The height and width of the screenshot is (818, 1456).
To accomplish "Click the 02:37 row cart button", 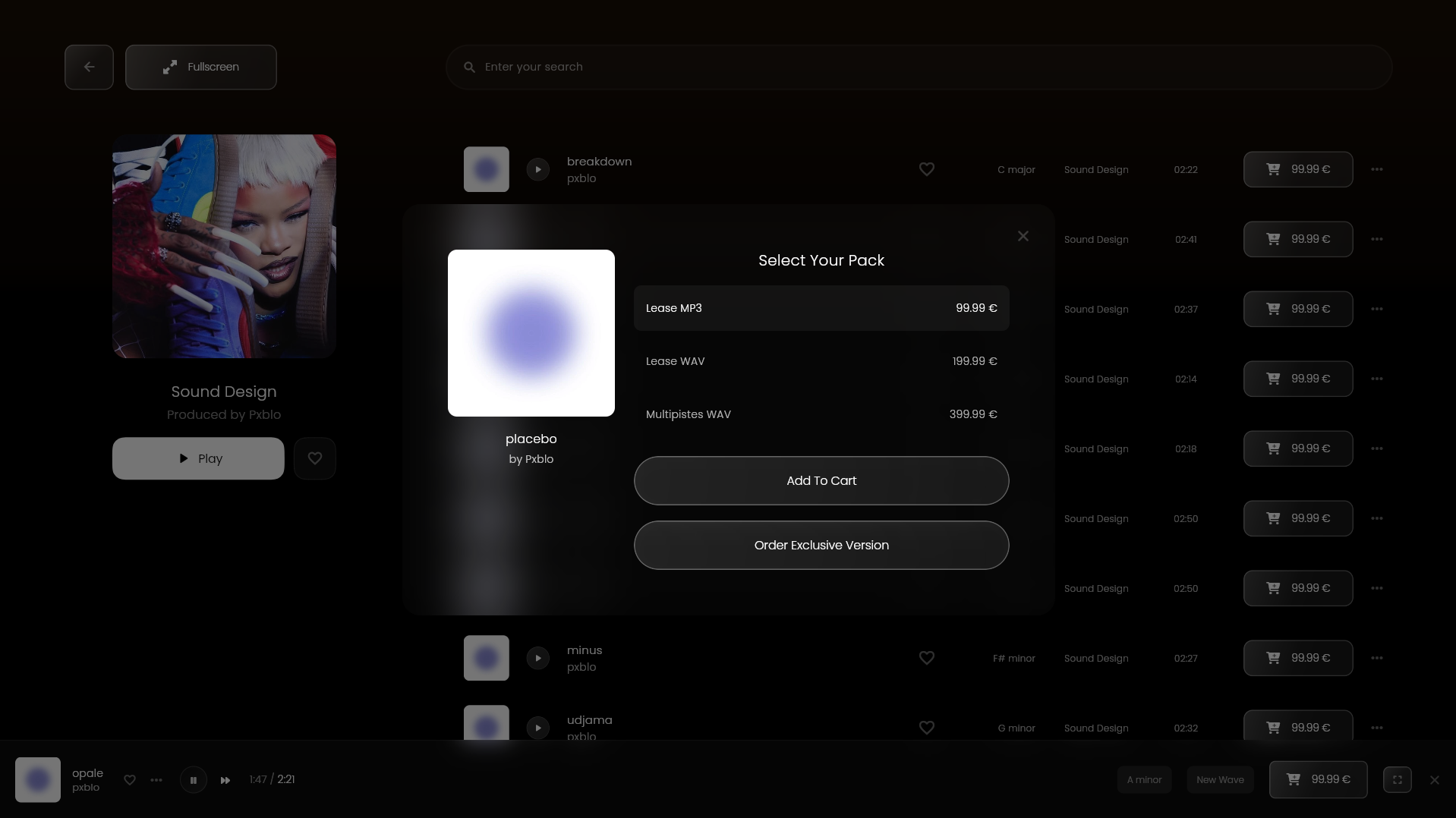I will coord(1298,309).
